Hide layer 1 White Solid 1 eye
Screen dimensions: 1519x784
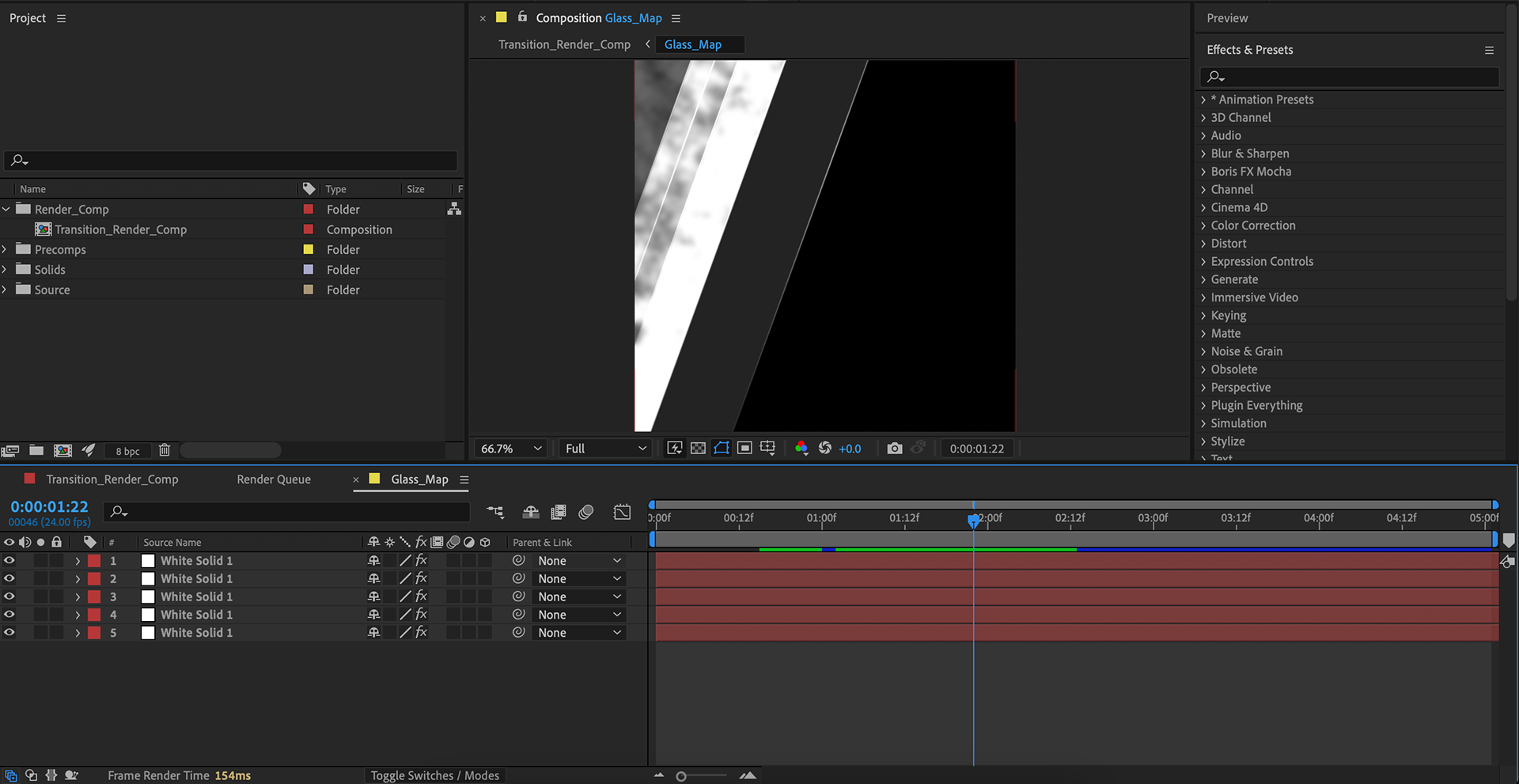pos(9,560)
